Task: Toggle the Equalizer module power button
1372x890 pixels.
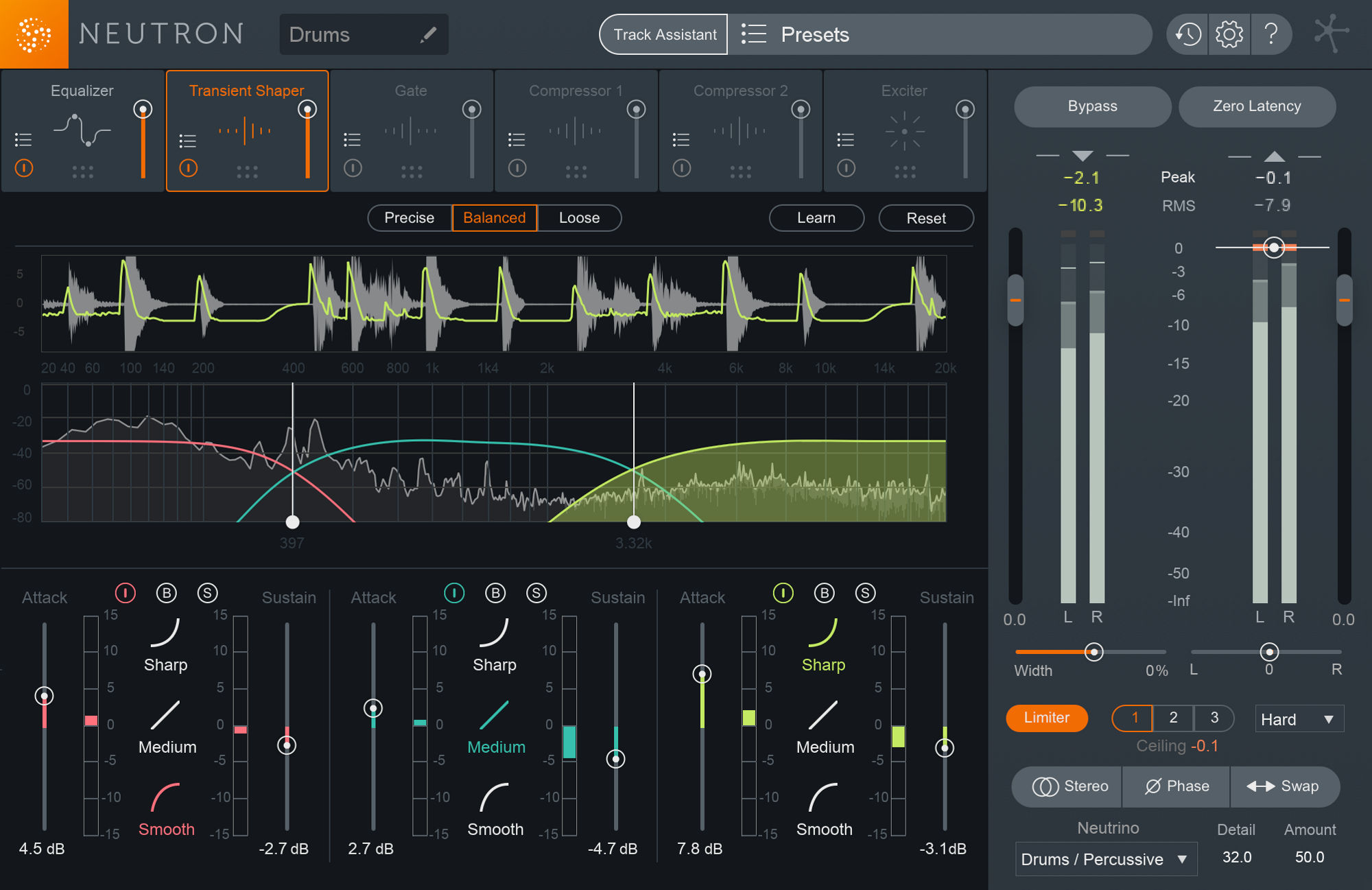Action: point(23,169)
